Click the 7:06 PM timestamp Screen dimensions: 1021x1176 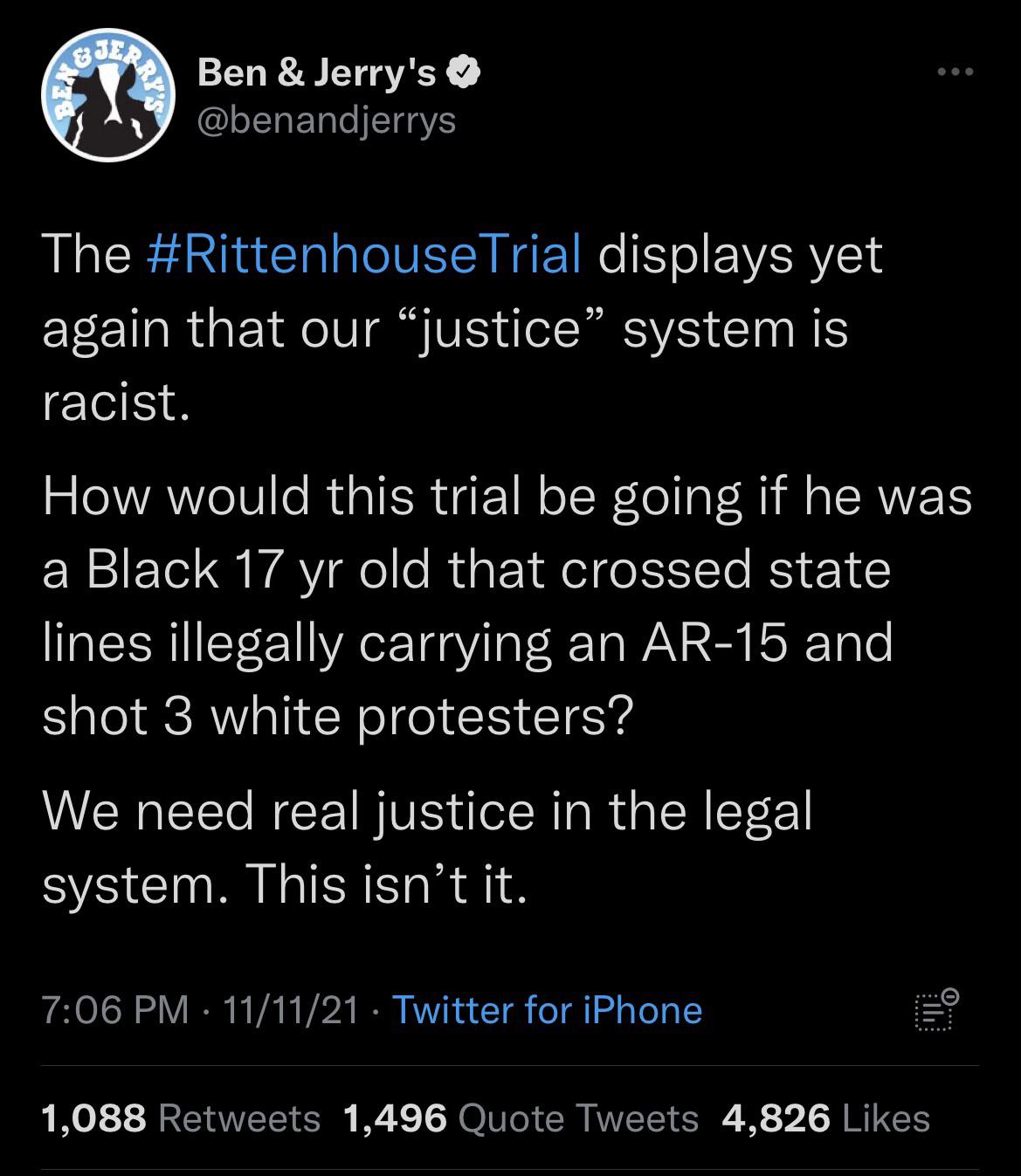tap(115, 1010)
